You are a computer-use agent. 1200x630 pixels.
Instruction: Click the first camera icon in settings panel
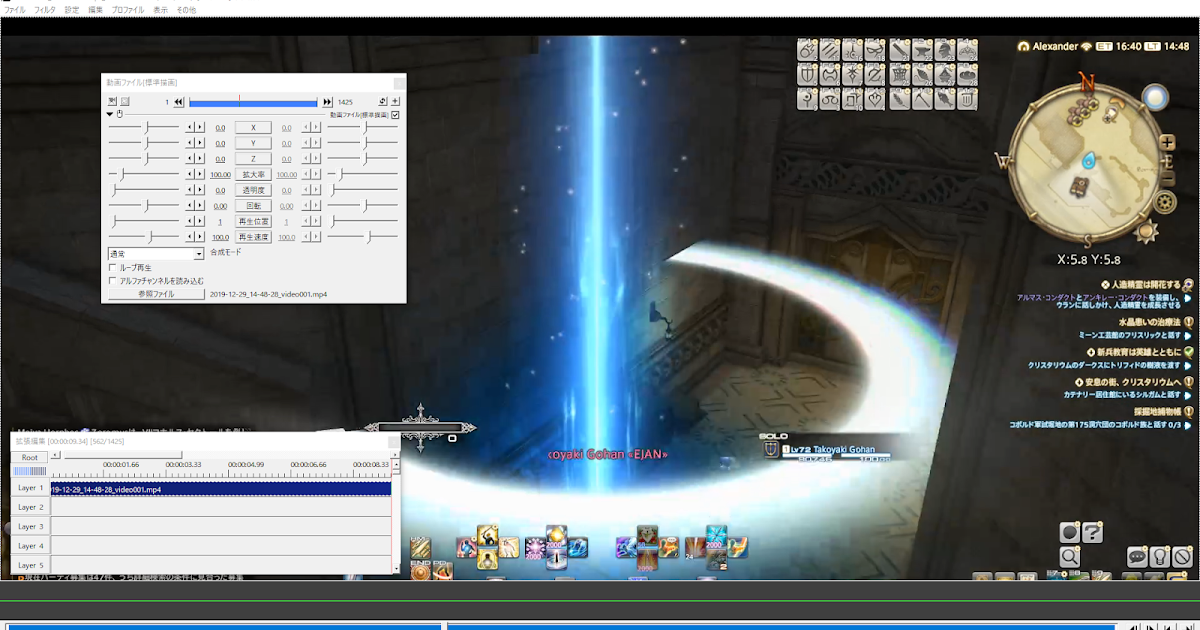[x=112, y=101]
